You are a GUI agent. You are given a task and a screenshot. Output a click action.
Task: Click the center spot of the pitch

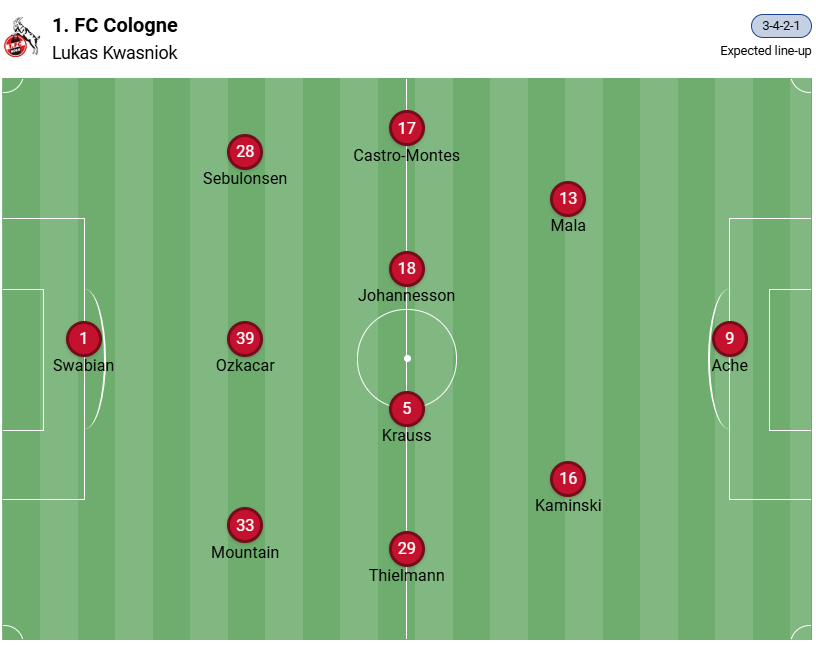(x=407, y=358)
